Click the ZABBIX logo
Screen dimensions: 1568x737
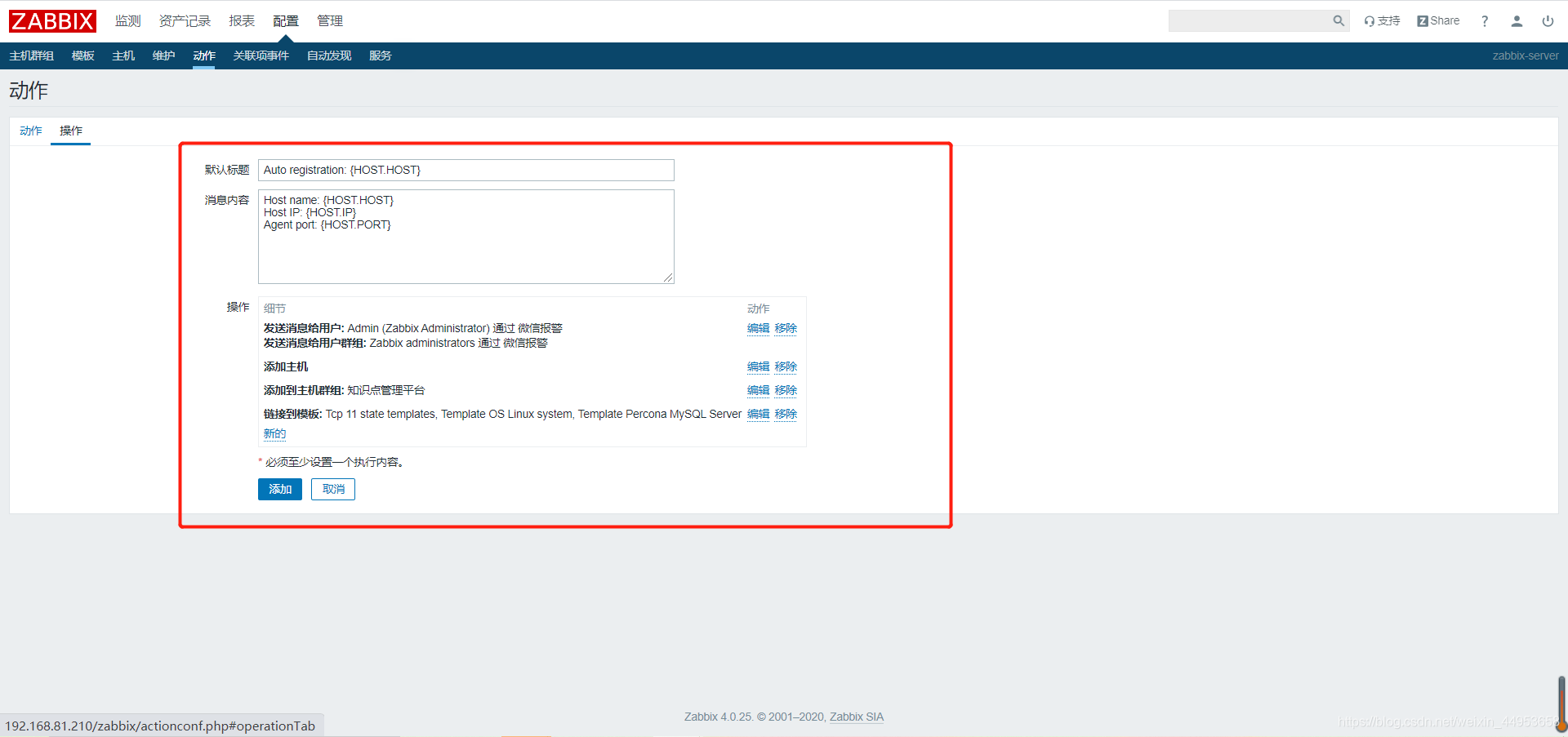[x=52, y=21]
